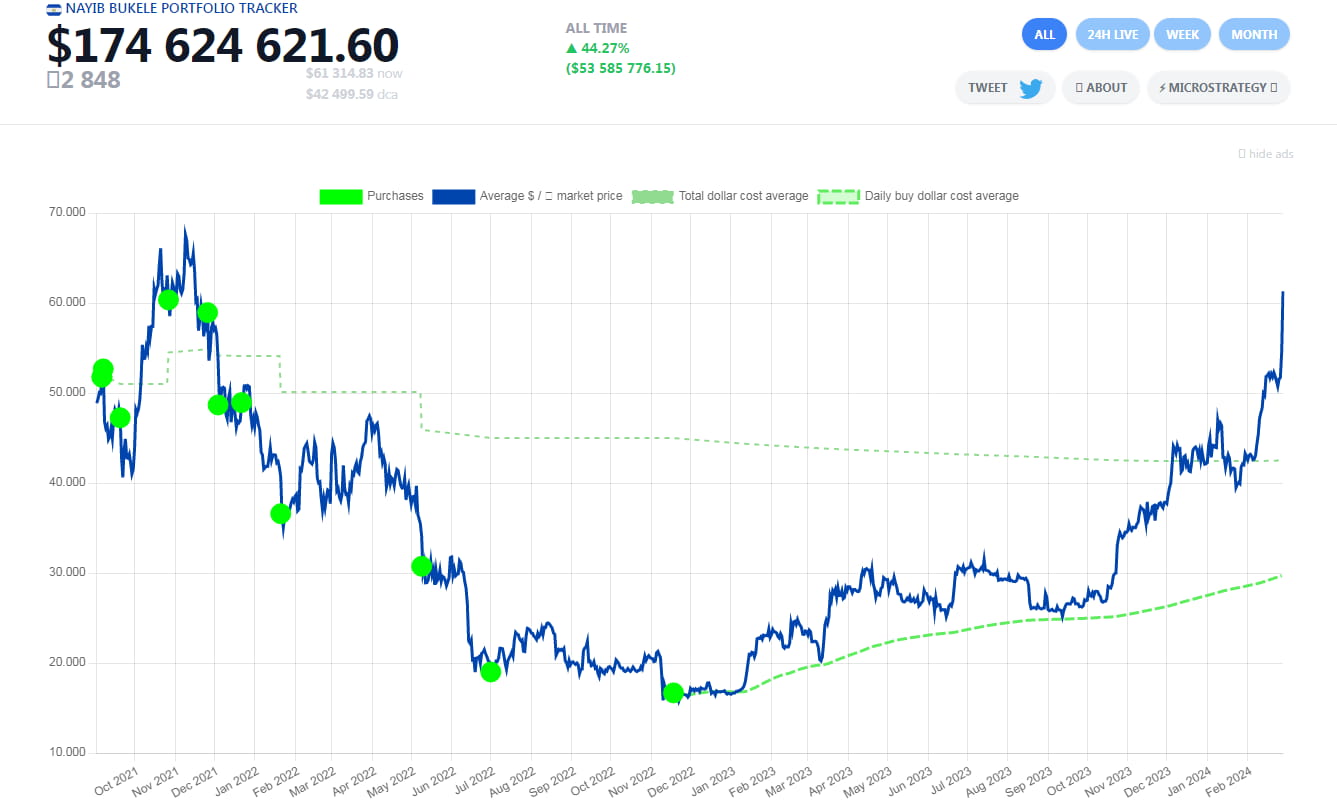Click the blue market price legend swatch
1337x809 pixels.
(x=453, y=196)
